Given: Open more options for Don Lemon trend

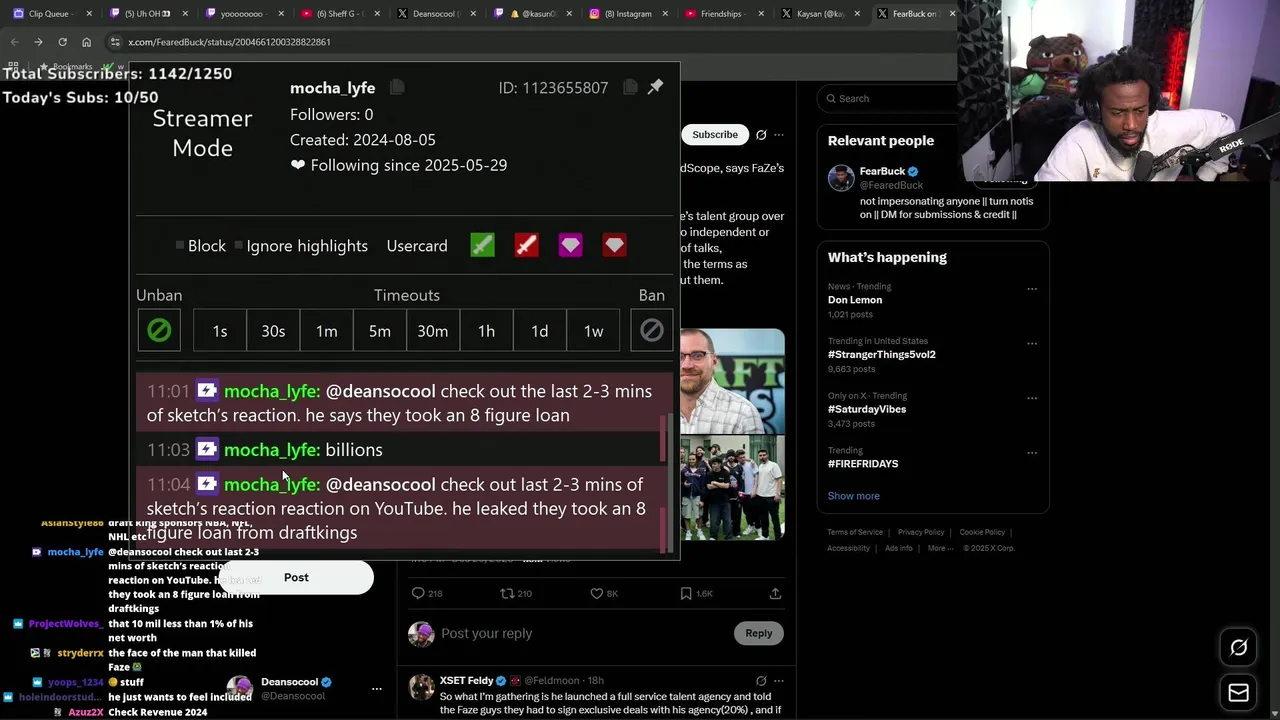Looking at the screenshot, I should pyautogui.click(x=1032, y=289).
